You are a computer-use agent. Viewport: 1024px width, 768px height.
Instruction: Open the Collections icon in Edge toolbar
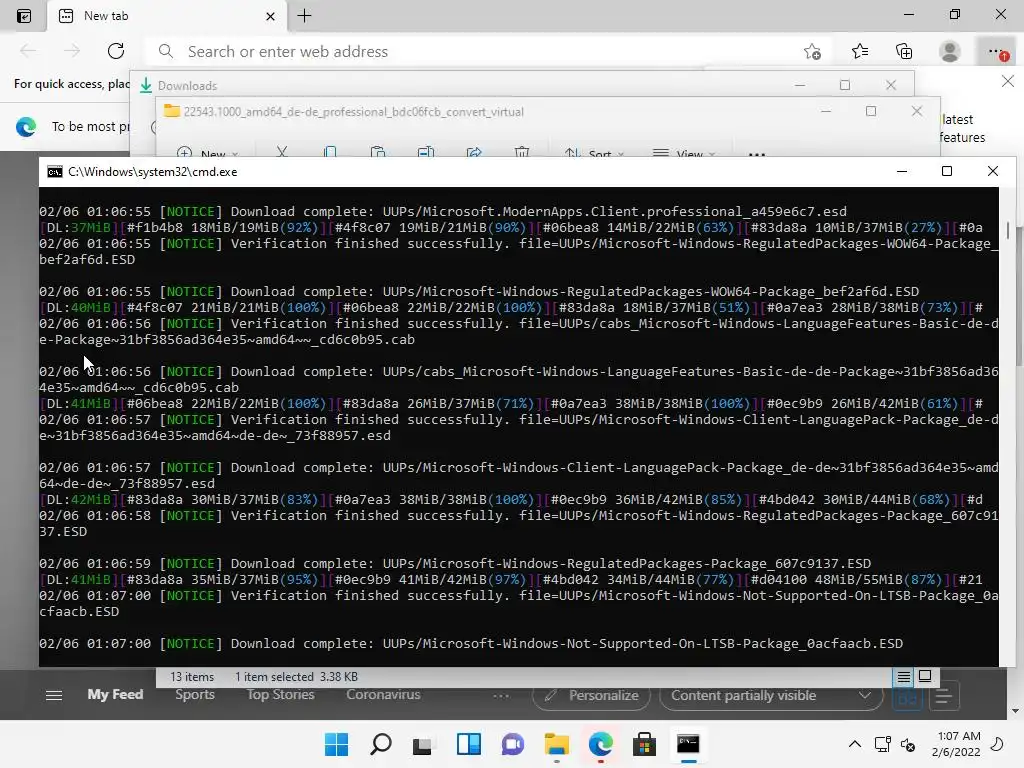pyautogui.click(x=904, y=52)
